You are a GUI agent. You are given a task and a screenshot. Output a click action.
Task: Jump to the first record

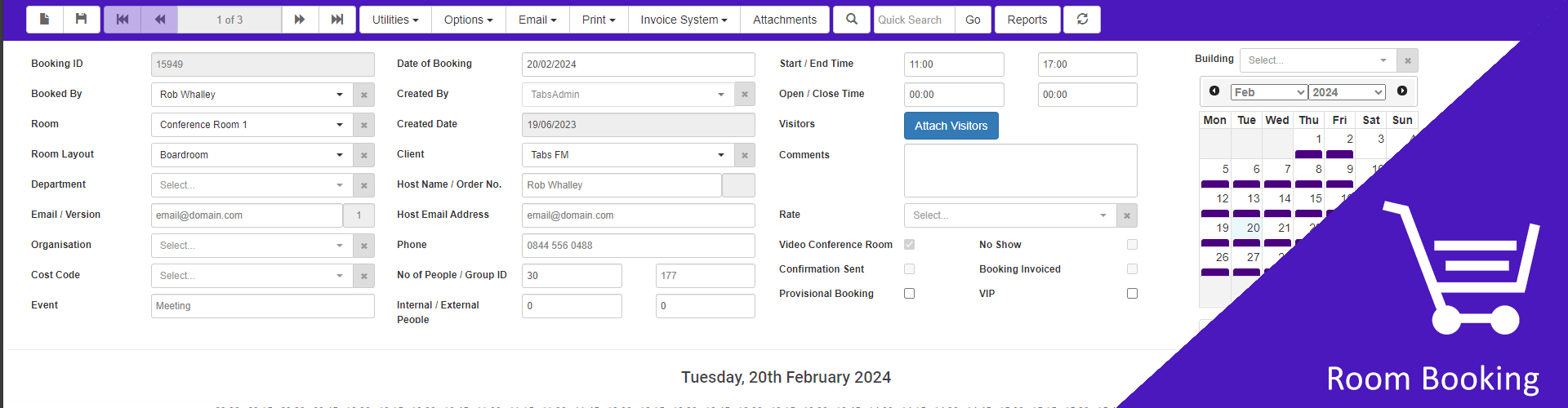122,20
